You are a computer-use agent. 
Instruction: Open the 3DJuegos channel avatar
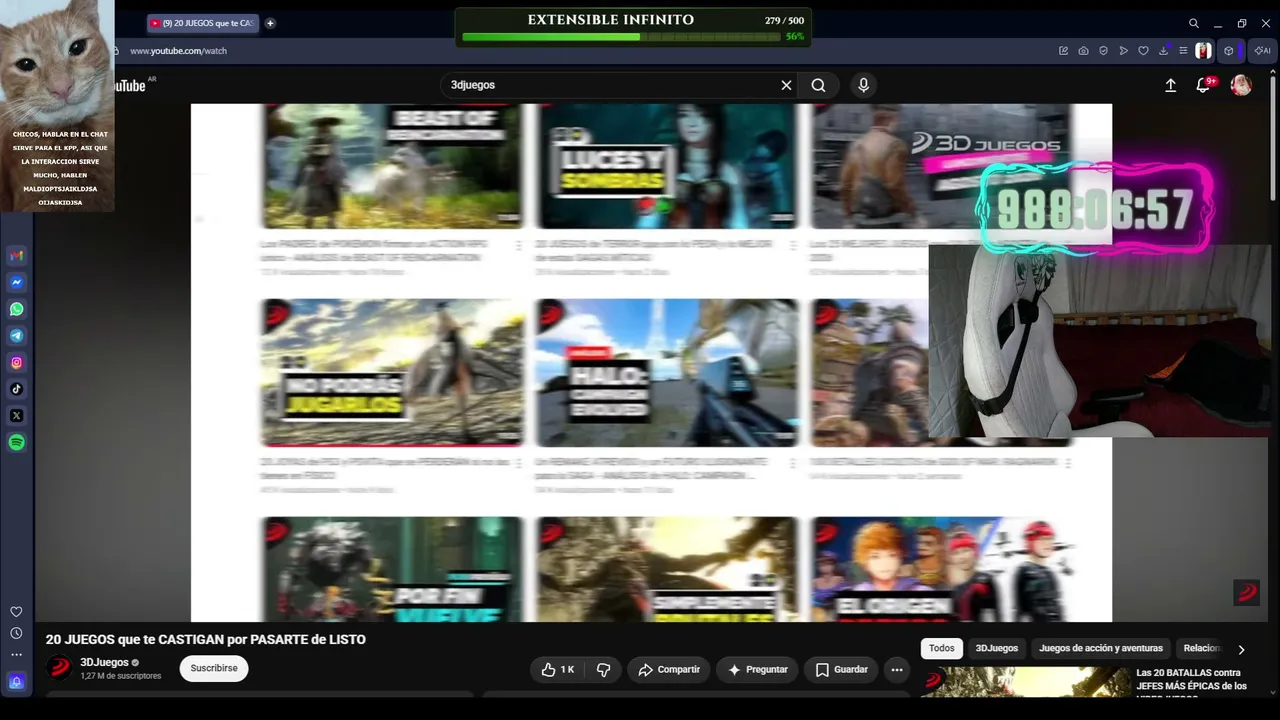pyautogui.click(x=60, y=667)
